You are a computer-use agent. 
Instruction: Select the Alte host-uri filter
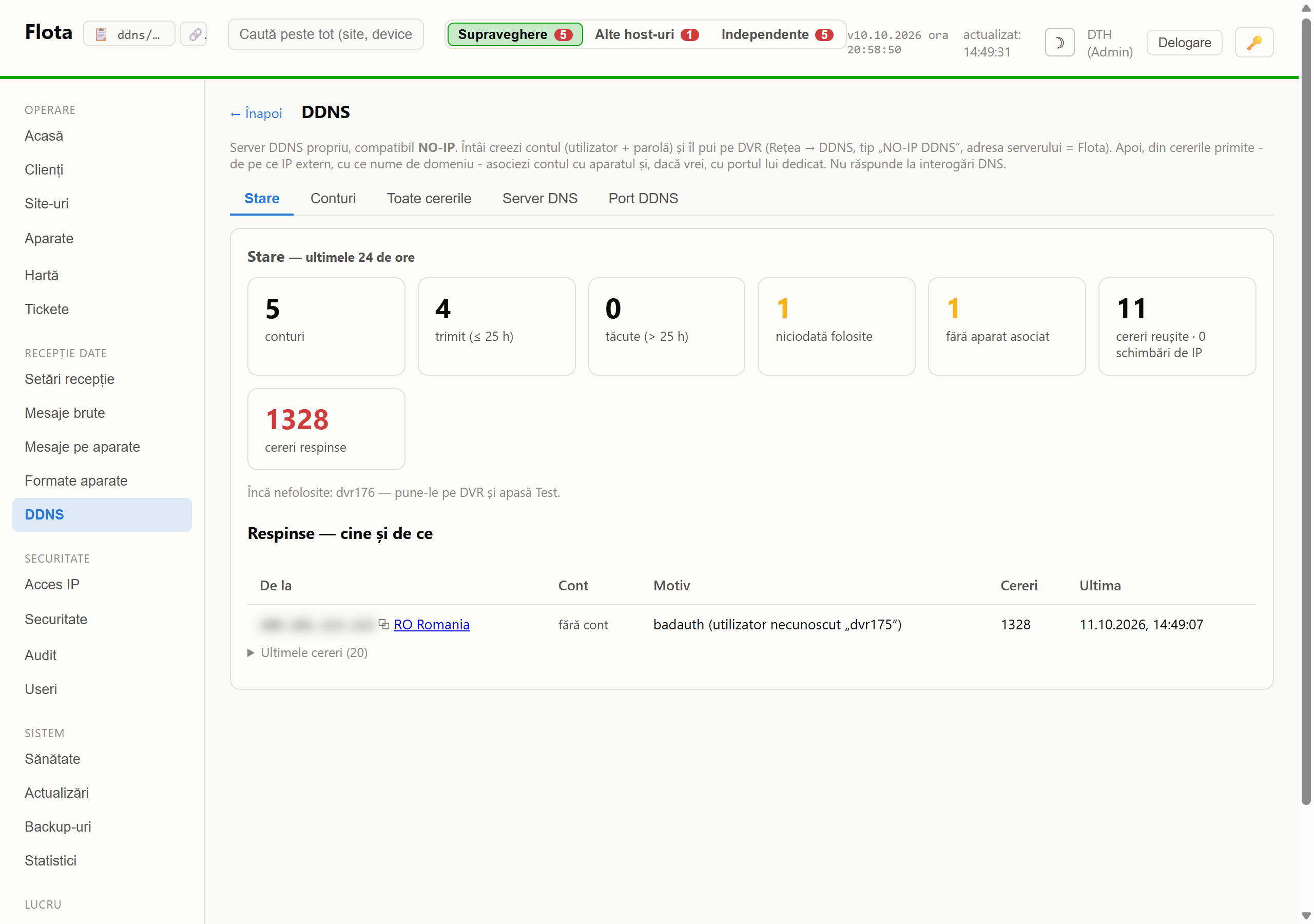click(x=646, y=34)
